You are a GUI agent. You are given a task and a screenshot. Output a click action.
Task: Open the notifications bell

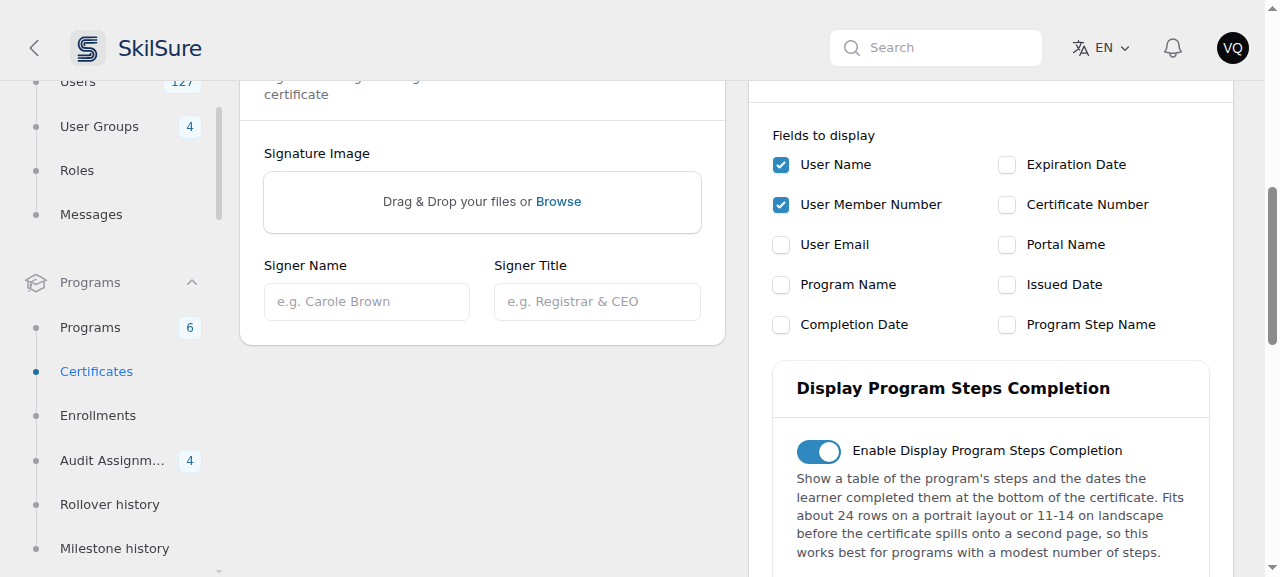tap(1173, 48)
